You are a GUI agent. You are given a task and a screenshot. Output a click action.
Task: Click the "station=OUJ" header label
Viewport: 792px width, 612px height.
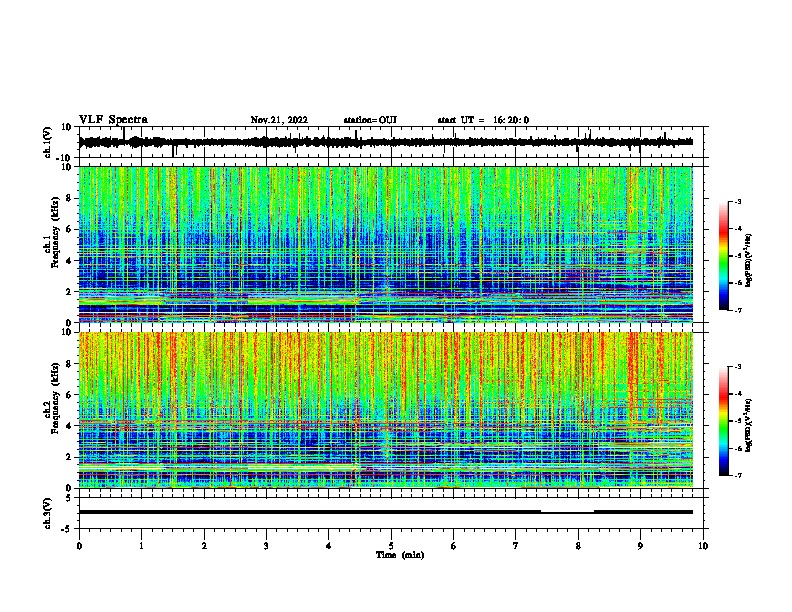click(370, 120)
